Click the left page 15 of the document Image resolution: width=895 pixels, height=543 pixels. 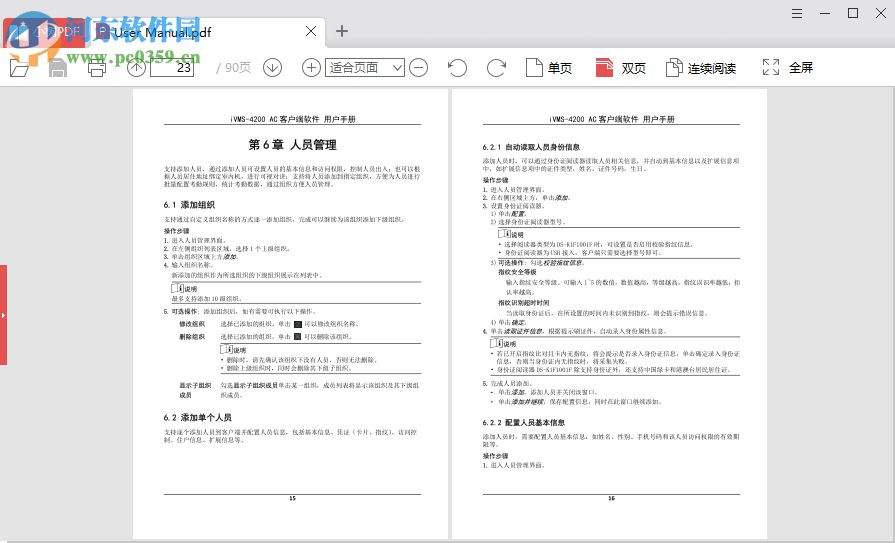[x=291, y=313]
